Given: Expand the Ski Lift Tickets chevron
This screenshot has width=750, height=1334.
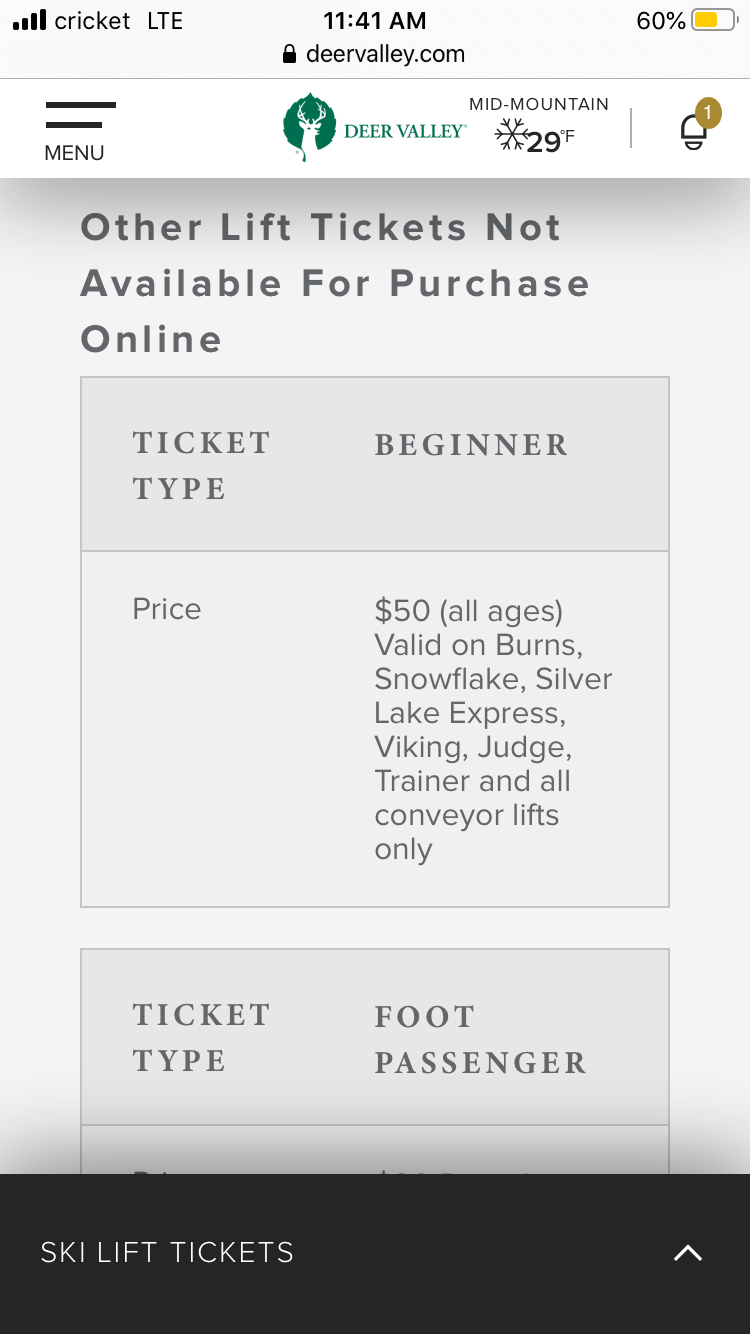Looking at the screenshot, I should tap(688, 1253).
